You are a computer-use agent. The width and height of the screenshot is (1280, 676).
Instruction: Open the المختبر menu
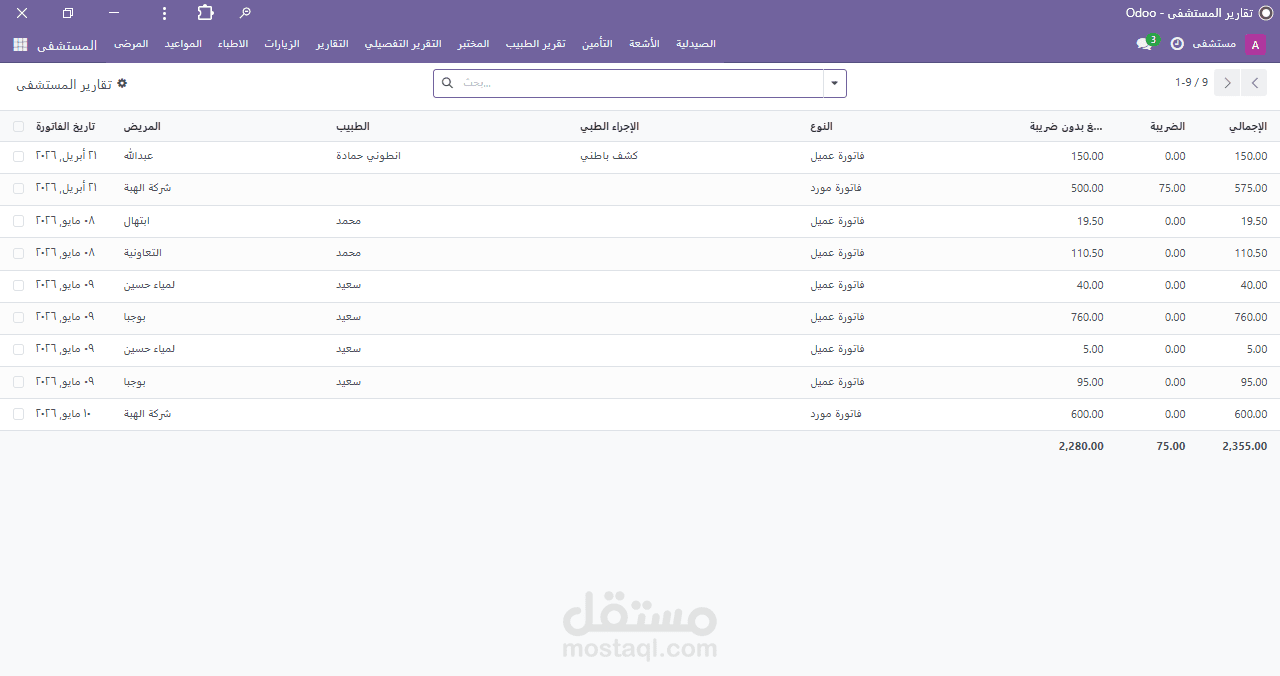click(474, 44)
